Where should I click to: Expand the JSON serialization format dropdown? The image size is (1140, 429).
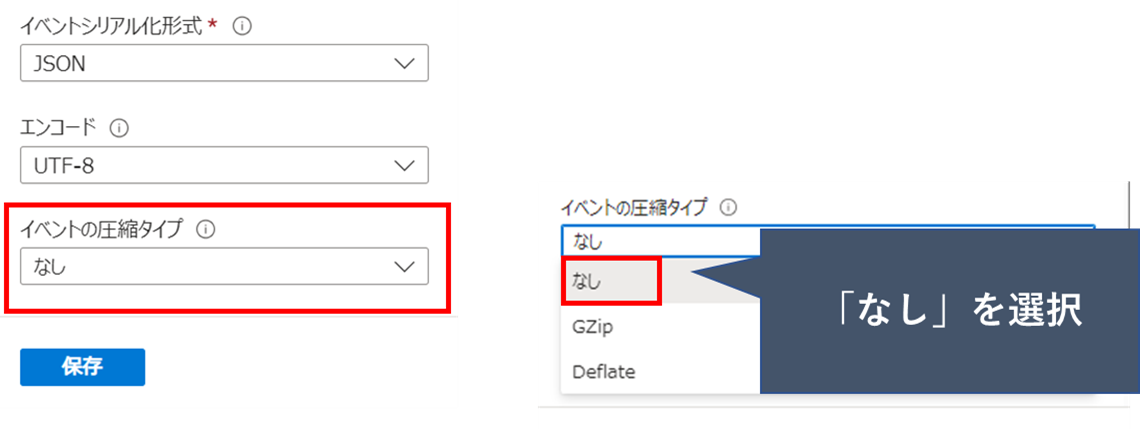click(x=224, y=63)
